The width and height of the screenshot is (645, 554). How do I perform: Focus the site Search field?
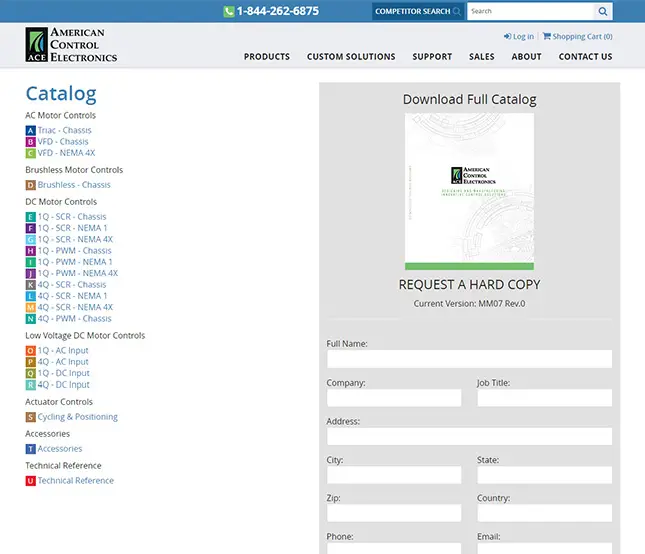pyautogui.click(x=530, y=11)
